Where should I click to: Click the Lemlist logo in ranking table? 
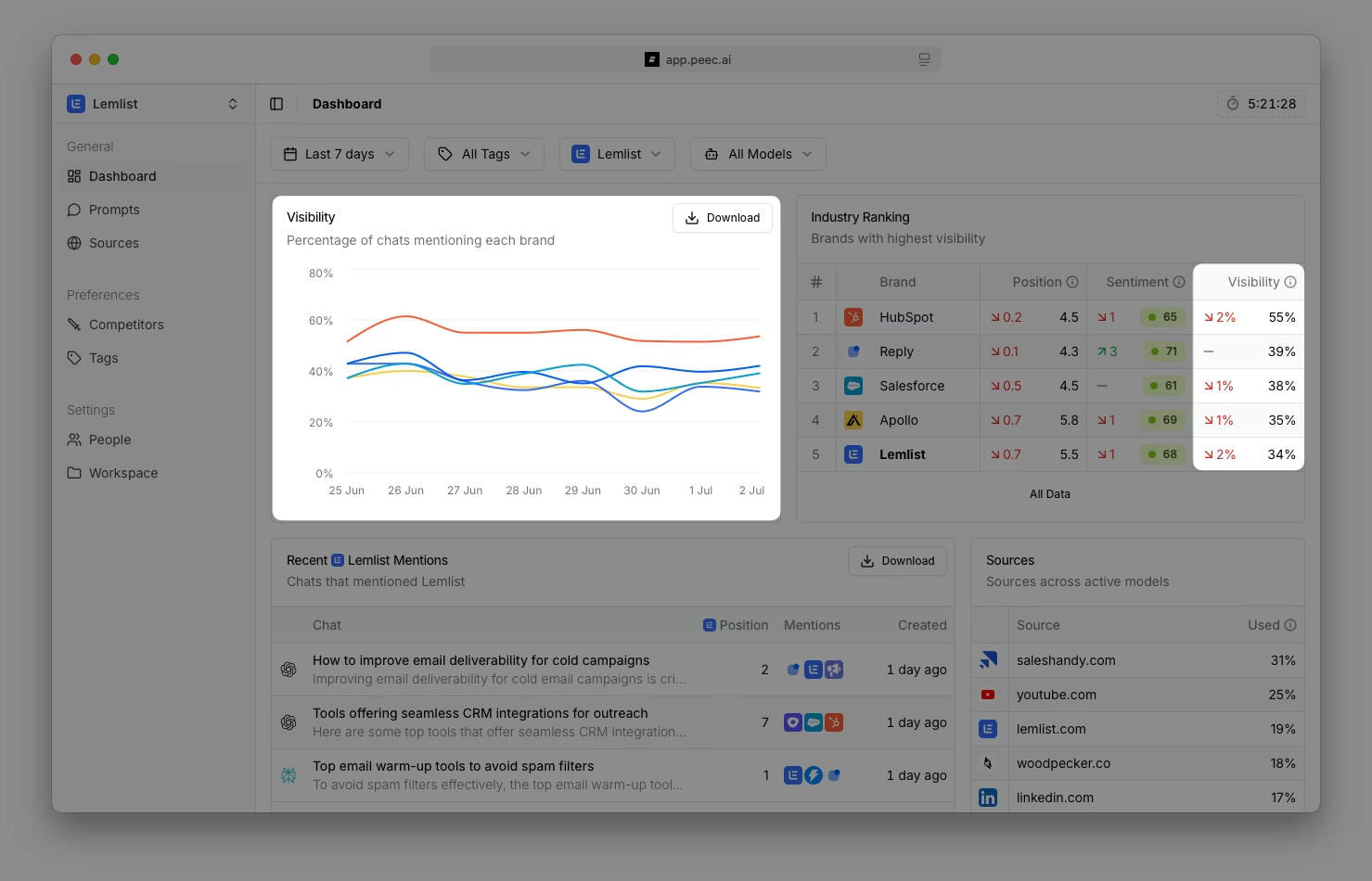point(853,454)
